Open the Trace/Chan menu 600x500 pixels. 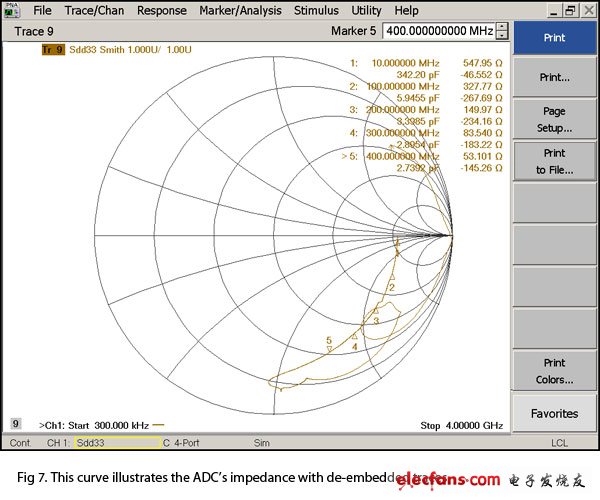tap(95, 11)
